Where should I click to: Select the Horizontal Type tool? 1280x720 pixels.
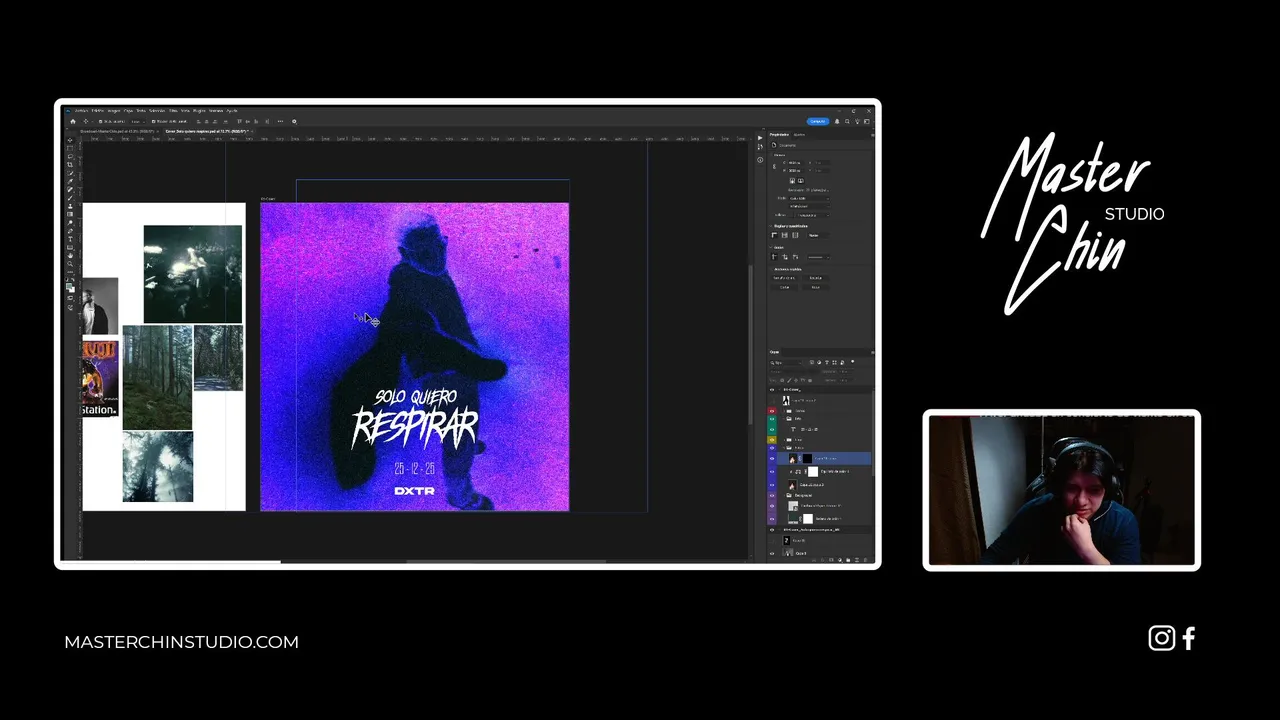point(70,239)
